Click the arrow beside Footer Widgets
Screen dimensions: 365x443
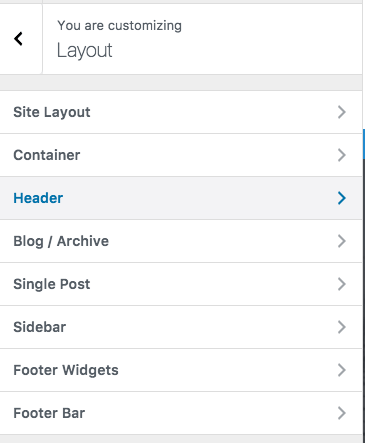click(342, 370)
